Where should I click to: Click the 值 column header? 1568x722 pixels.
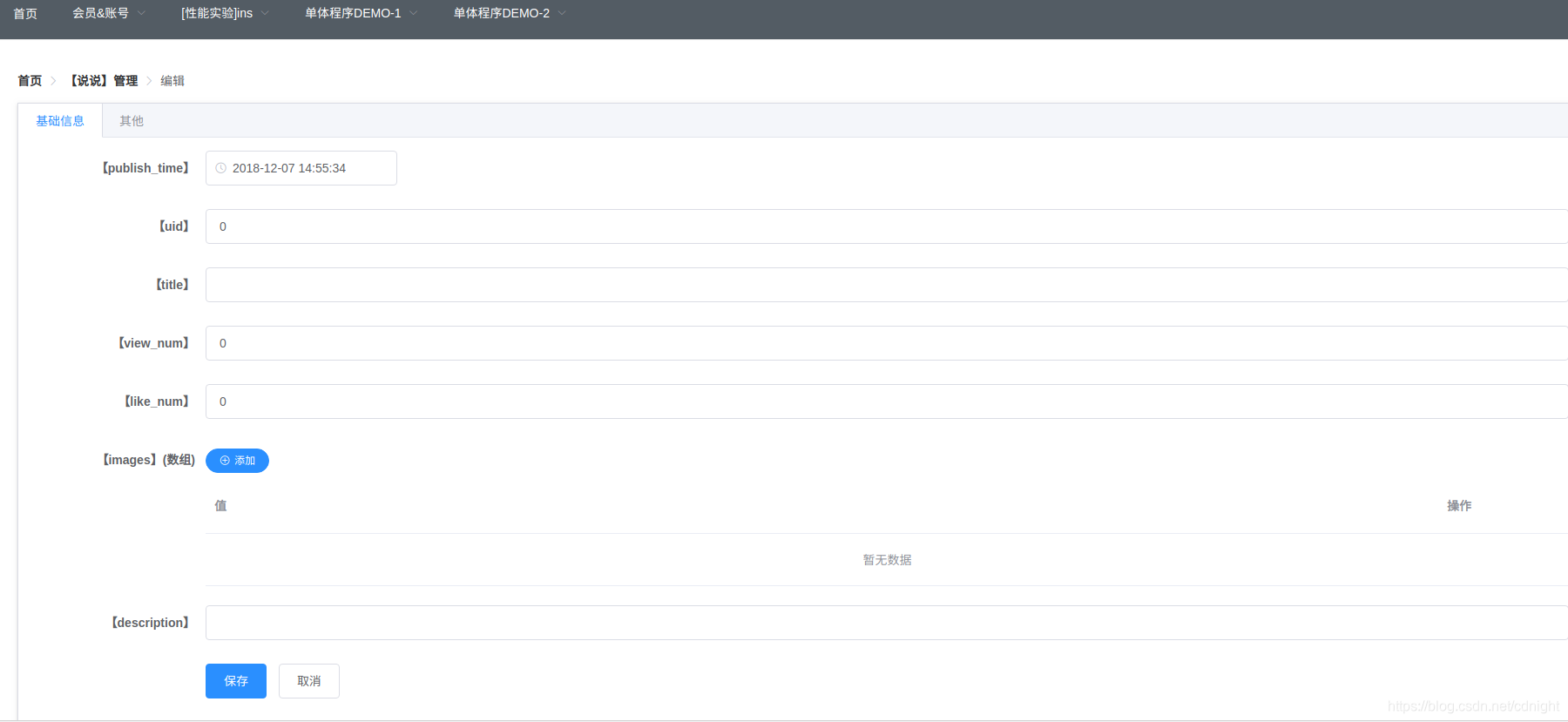tap(220, 505)
